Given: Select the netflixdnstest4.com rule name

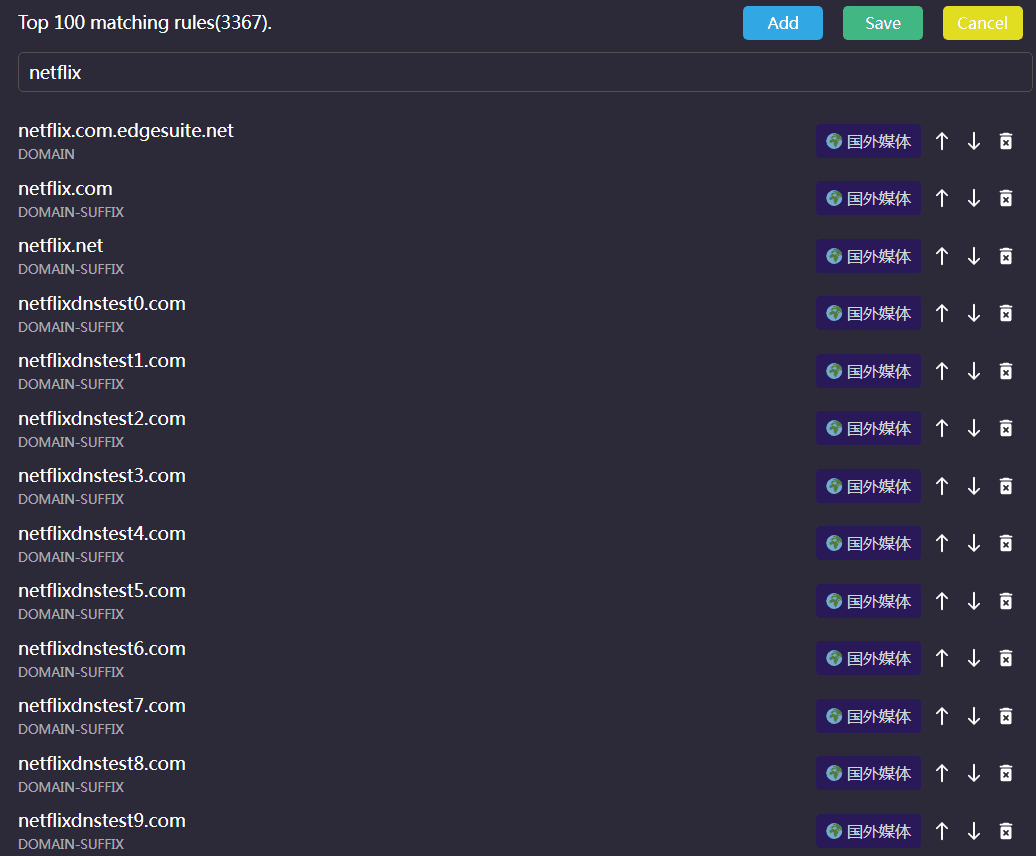Looking at the screenshot, I should (x=102, y=534).
